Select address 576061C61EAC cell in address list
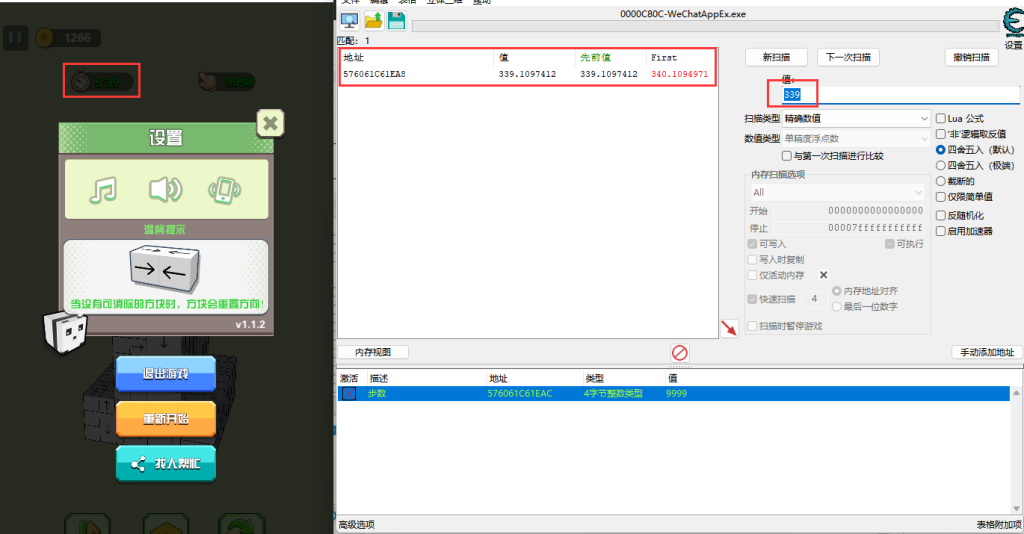Screen dimensions: 1024x534 (520, 394)
